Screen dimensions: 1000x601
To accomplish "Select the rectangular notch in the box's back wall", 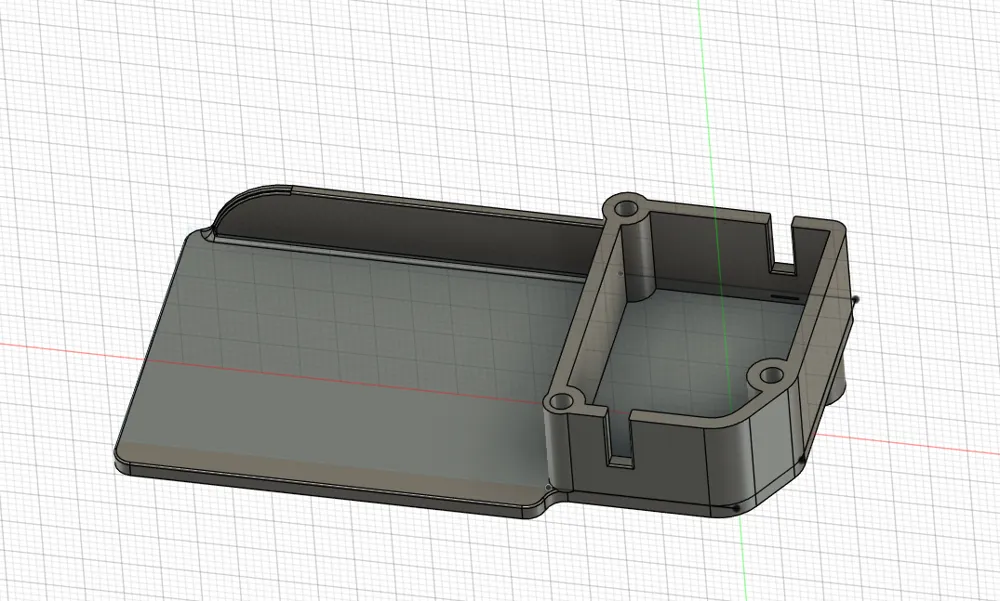I will [x=783, y=246].
